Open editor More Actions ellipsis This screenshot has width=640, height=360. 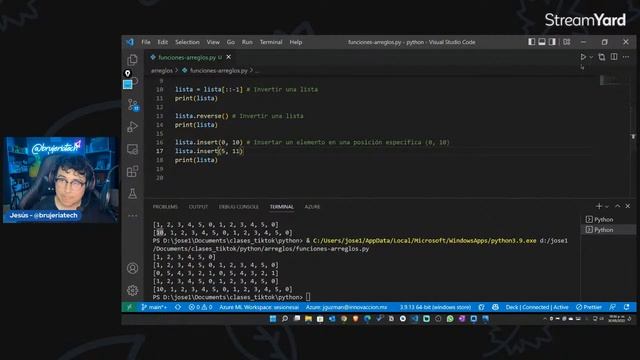(x=626, y=57)
